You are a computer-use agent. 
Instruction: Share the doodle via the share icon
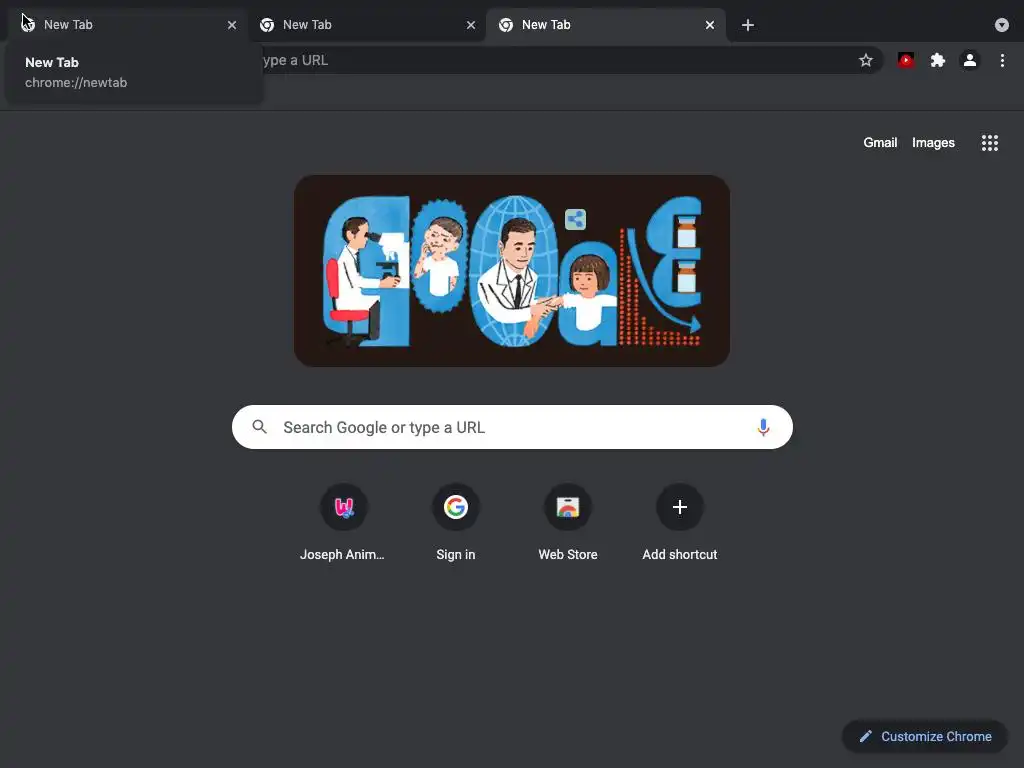pyautogui.click(x=575, y=219)
